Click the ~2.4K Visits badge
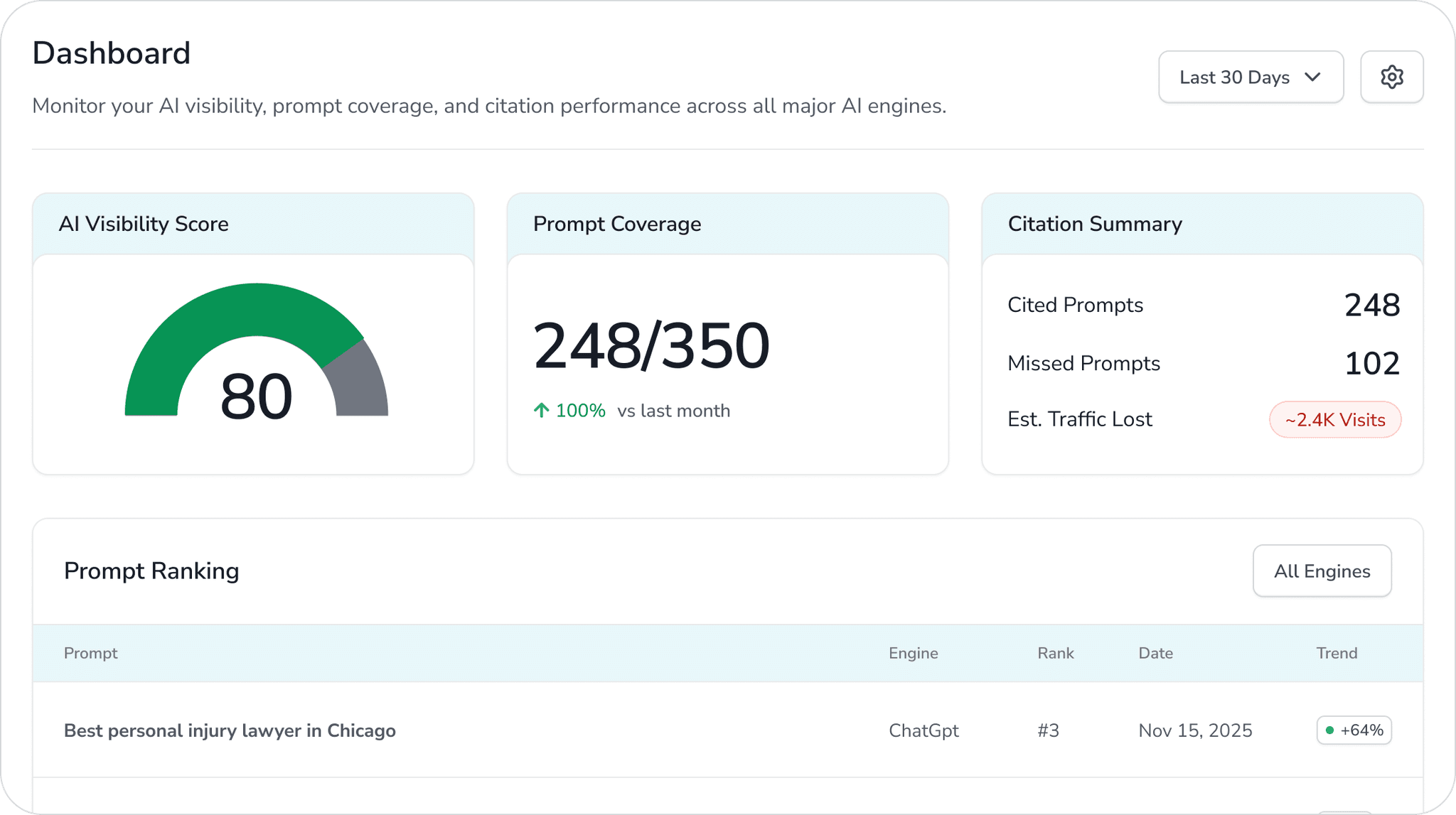 pyautogui.click(x=1334, y=420)
